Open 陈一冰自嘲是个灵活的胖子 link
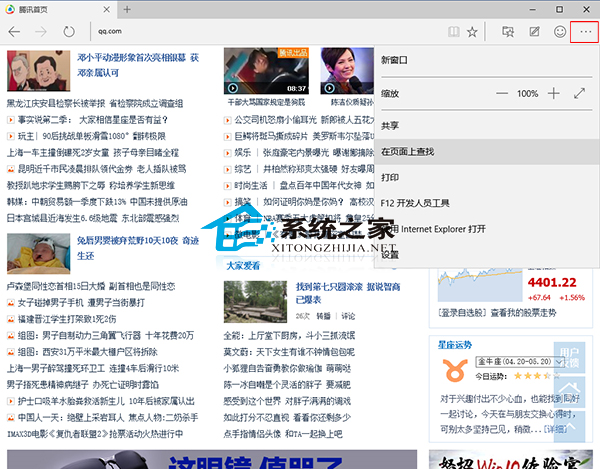 pyautogui.click(x=287, y=384)
